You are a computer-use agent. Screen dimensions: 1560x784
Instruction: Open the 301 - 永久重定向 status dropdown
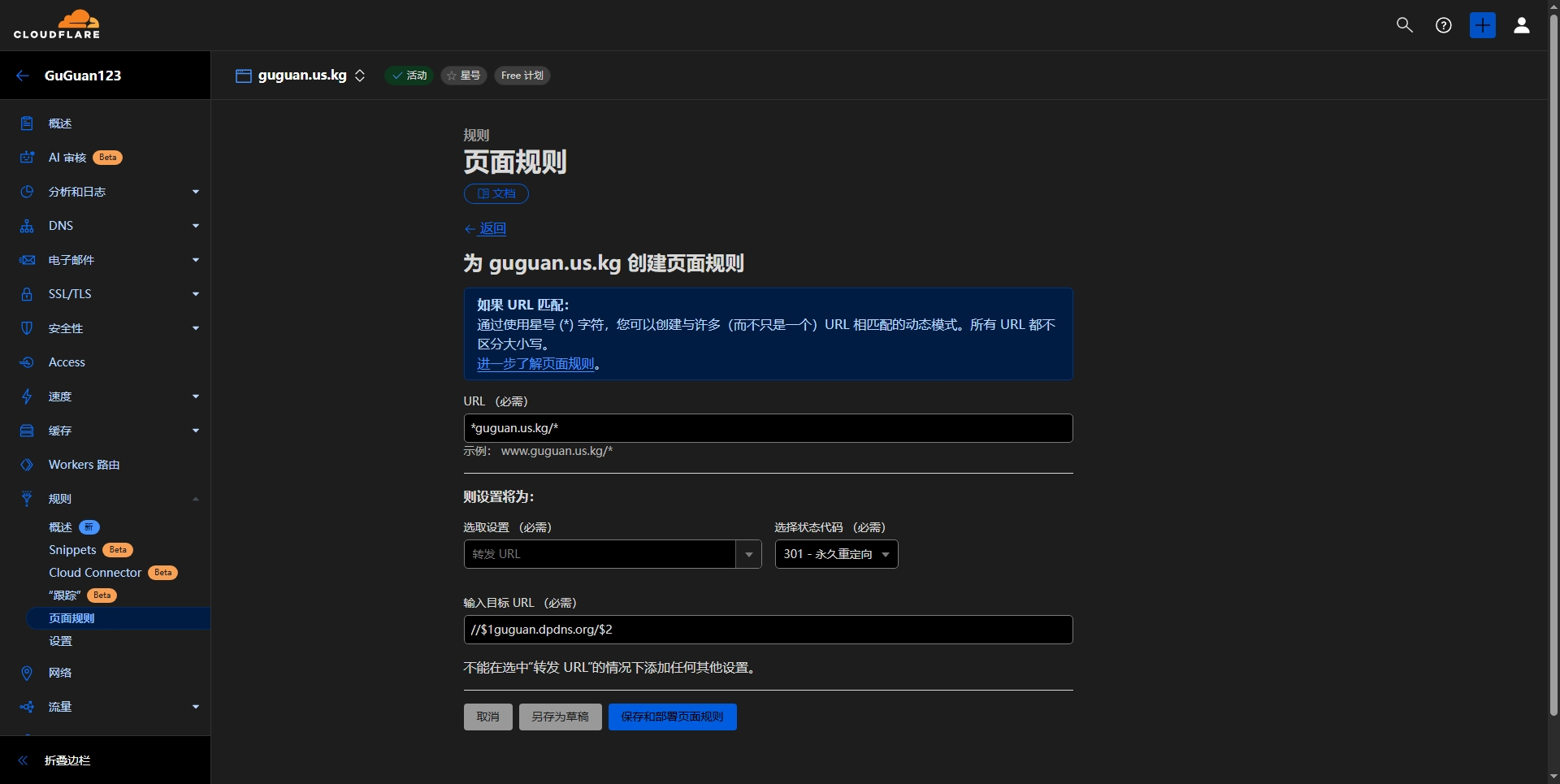(x=836, y=554)
